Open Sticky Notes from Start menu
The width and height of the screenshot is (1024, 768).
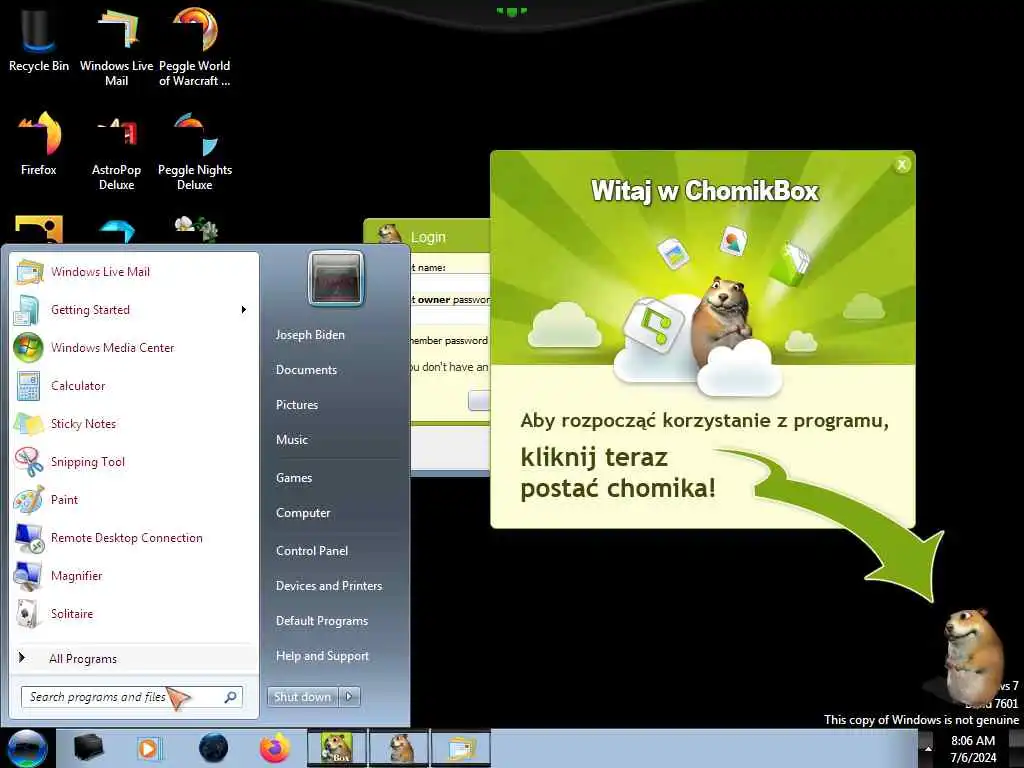click(134, 423)
